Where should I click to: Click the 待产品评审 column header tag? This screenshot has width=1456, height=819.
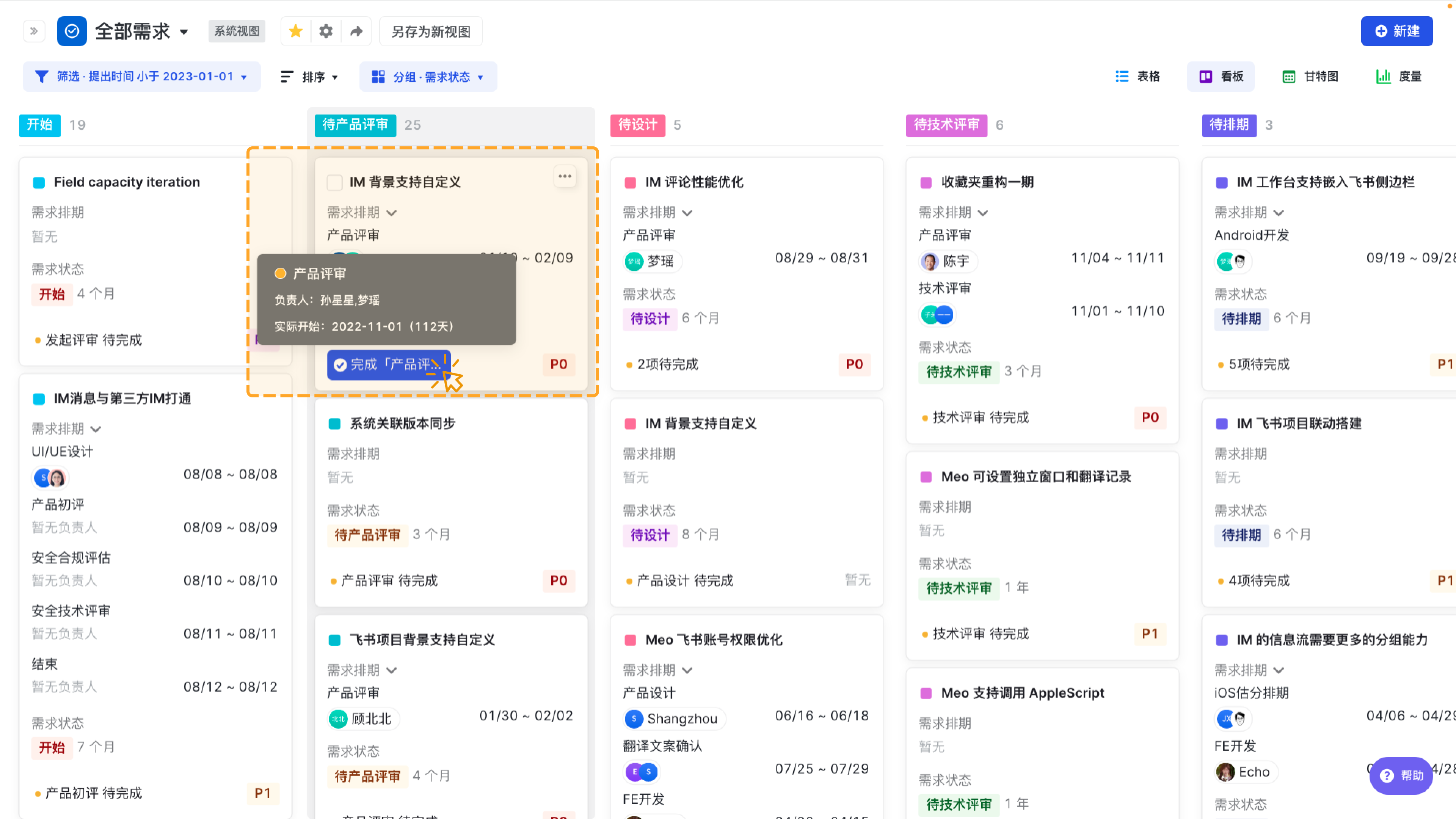pos(355,125)
